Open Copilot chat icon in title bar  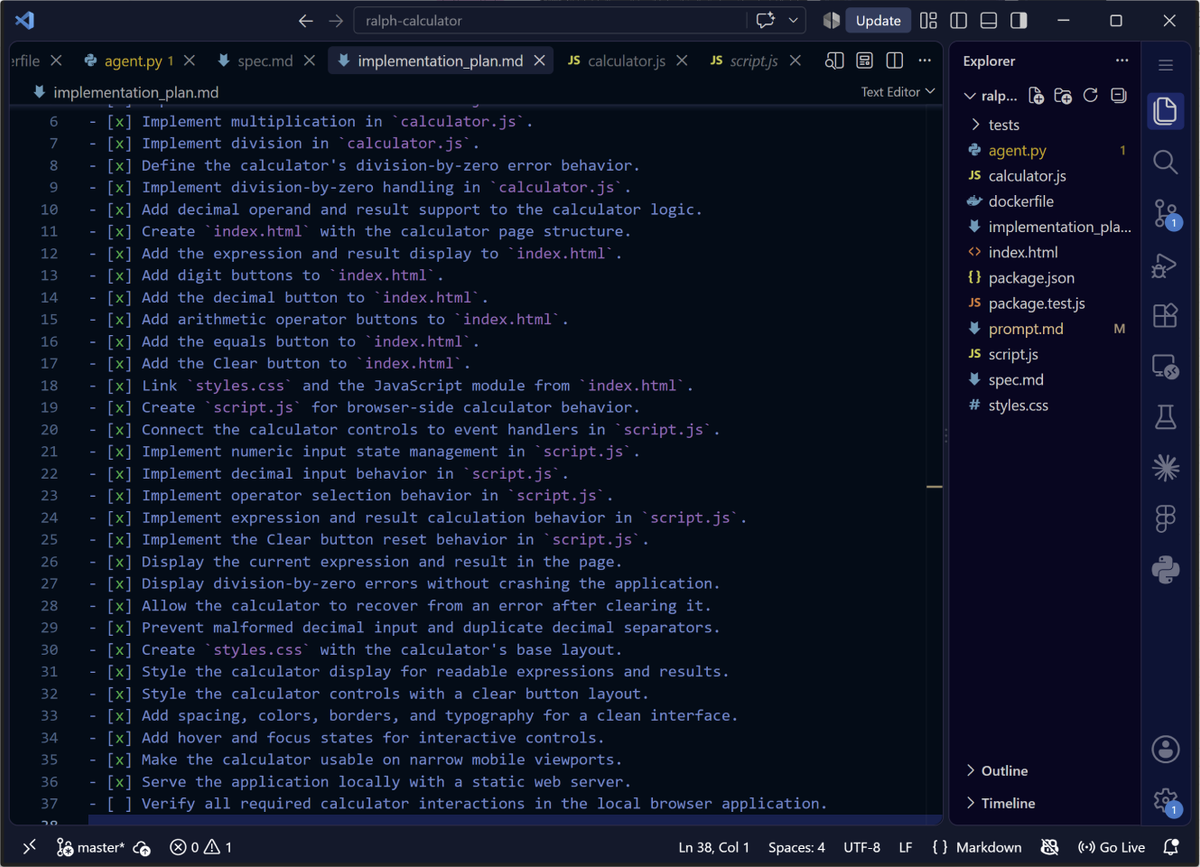[766, 21]
